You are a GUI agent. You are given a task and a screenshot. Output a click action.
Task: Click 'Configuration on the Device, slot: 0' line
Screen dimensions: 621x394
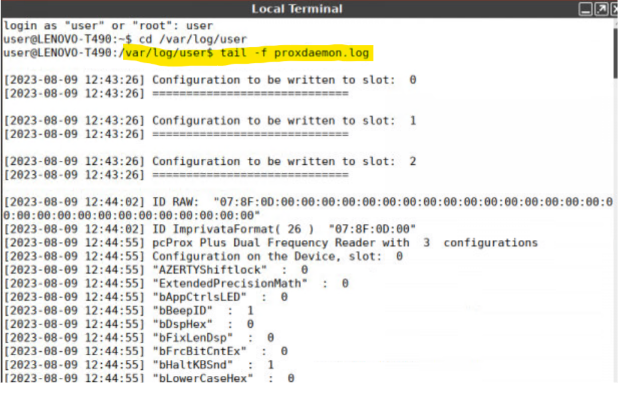[204, 257]
